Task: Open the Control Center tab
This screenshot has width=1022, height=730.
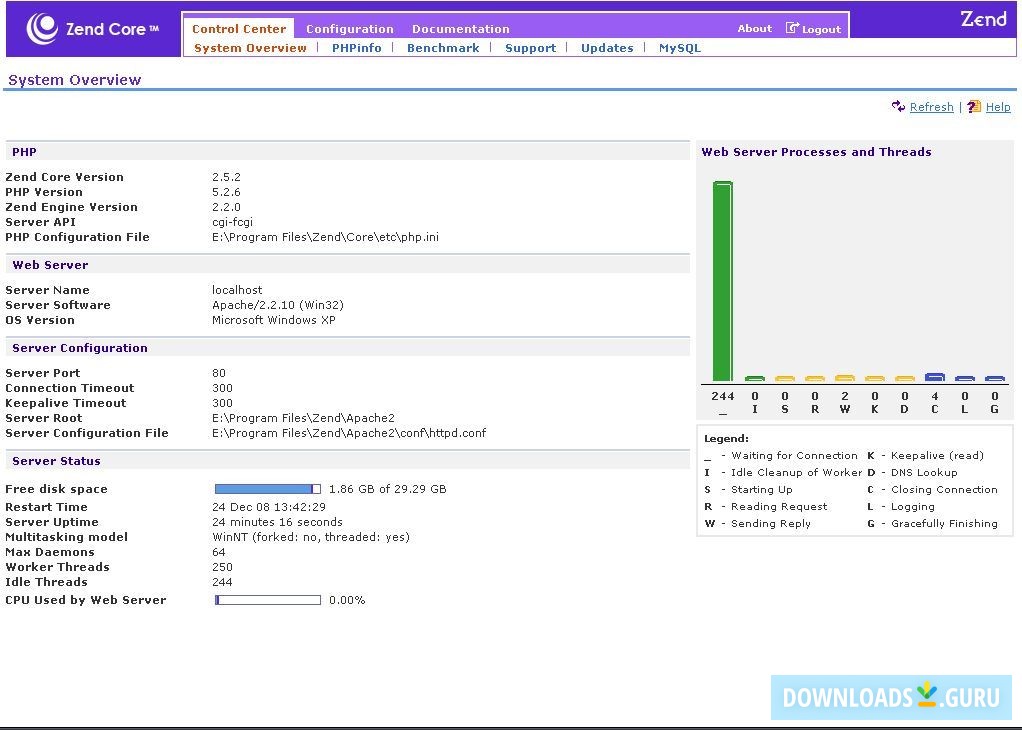Action: tap(239, 29)
